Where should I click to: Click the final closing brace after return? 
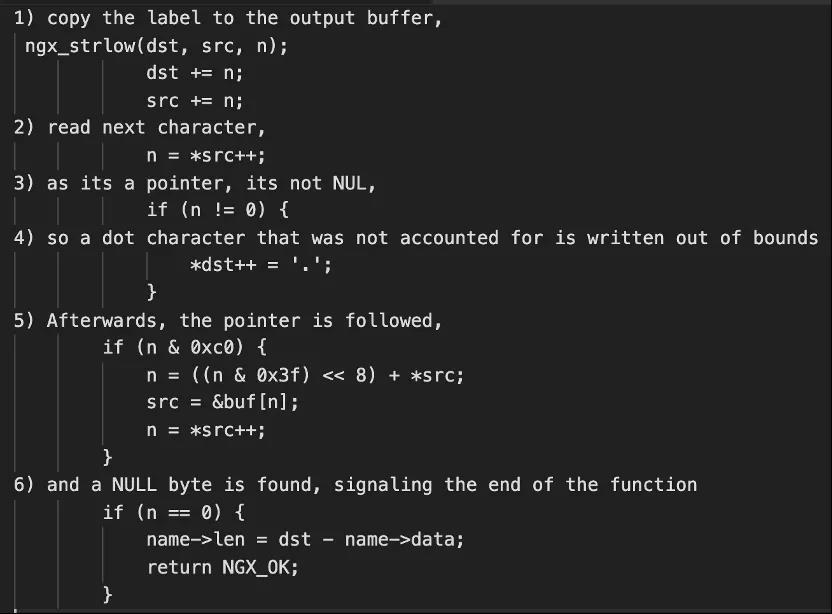pos(108,594)
